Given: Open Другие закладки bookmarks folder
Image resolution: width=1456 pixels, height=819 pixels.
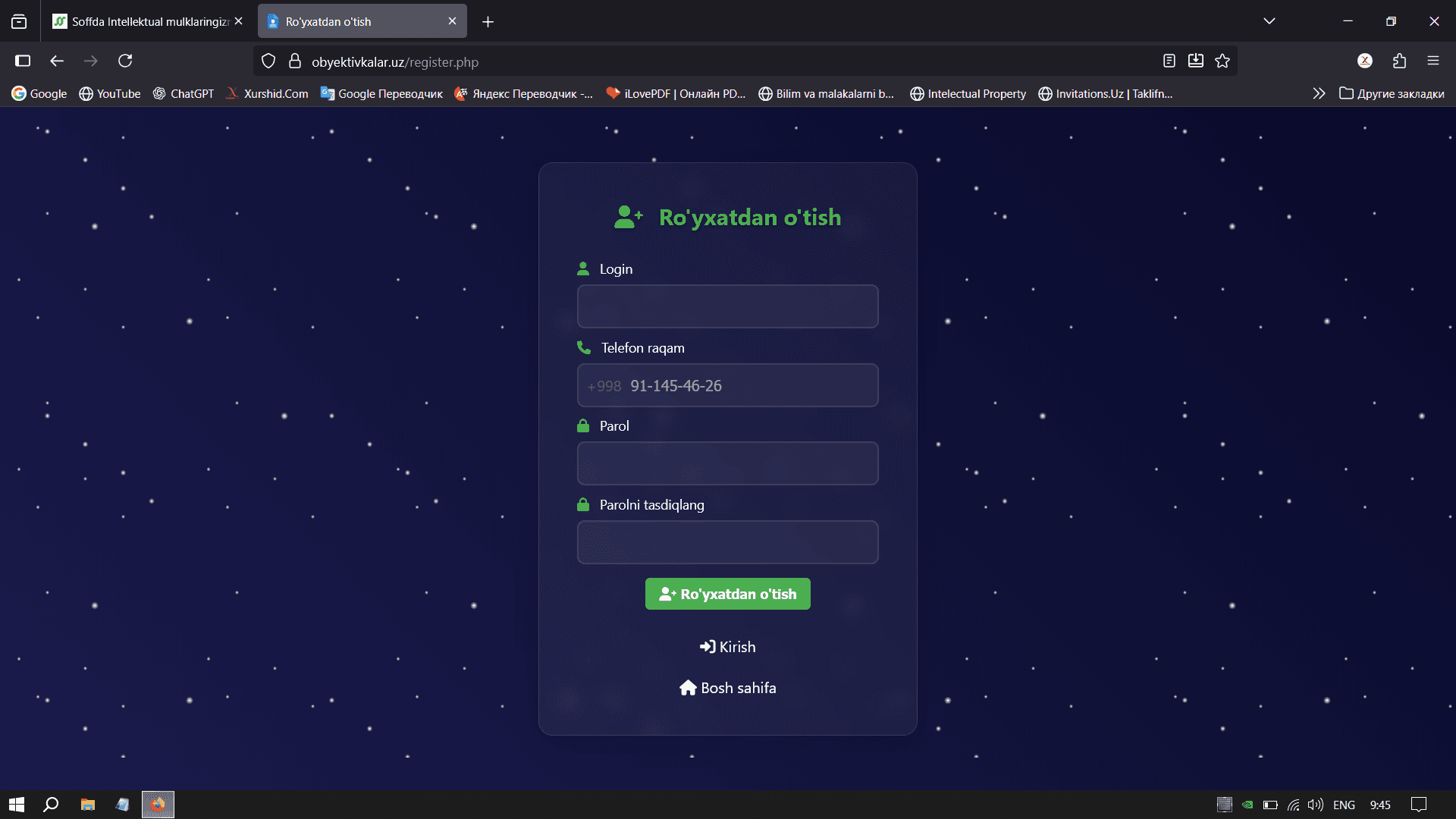Looking at the screenshot, I should (1392, 93).
